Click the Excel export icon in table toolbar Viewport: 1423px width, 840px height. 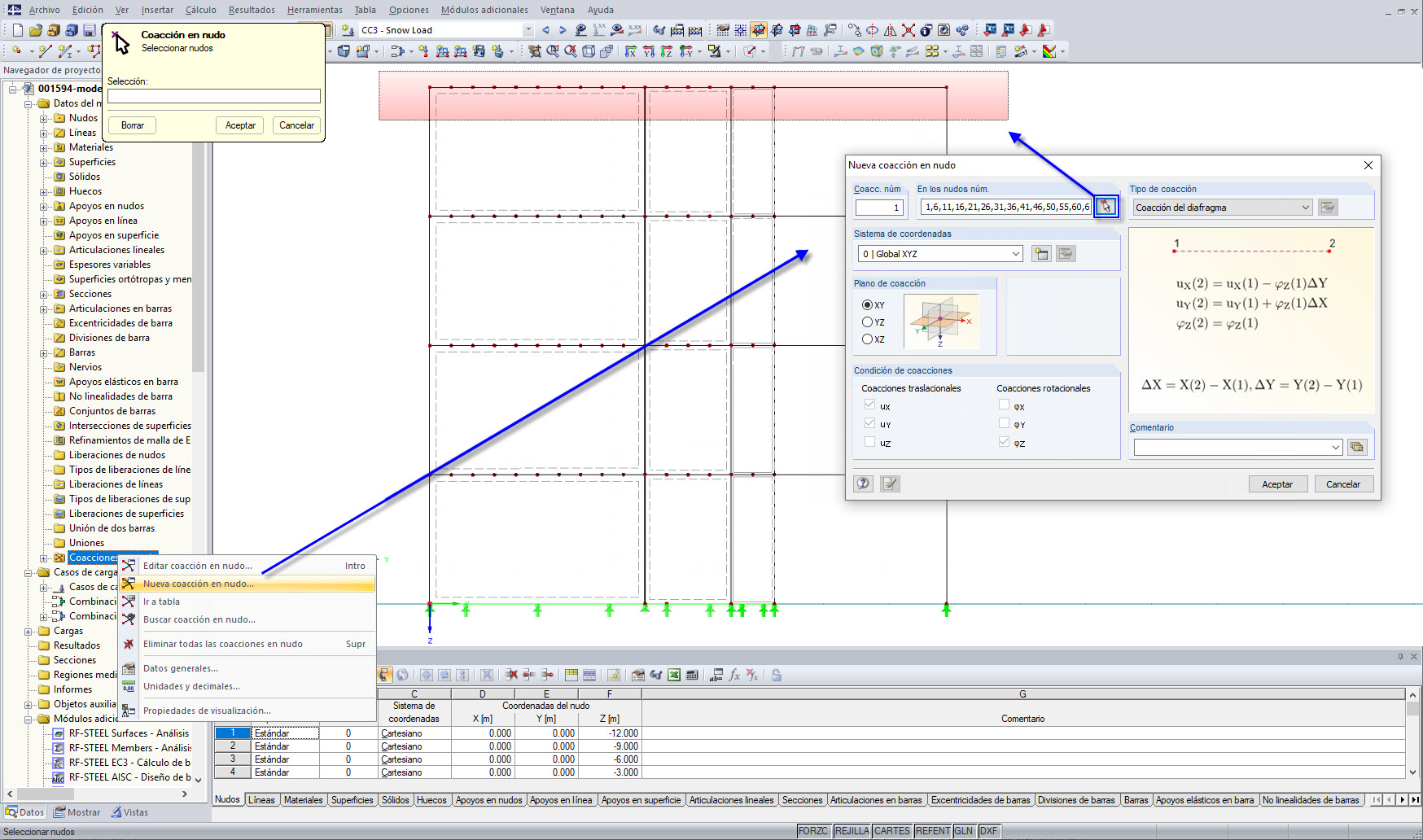674,675
